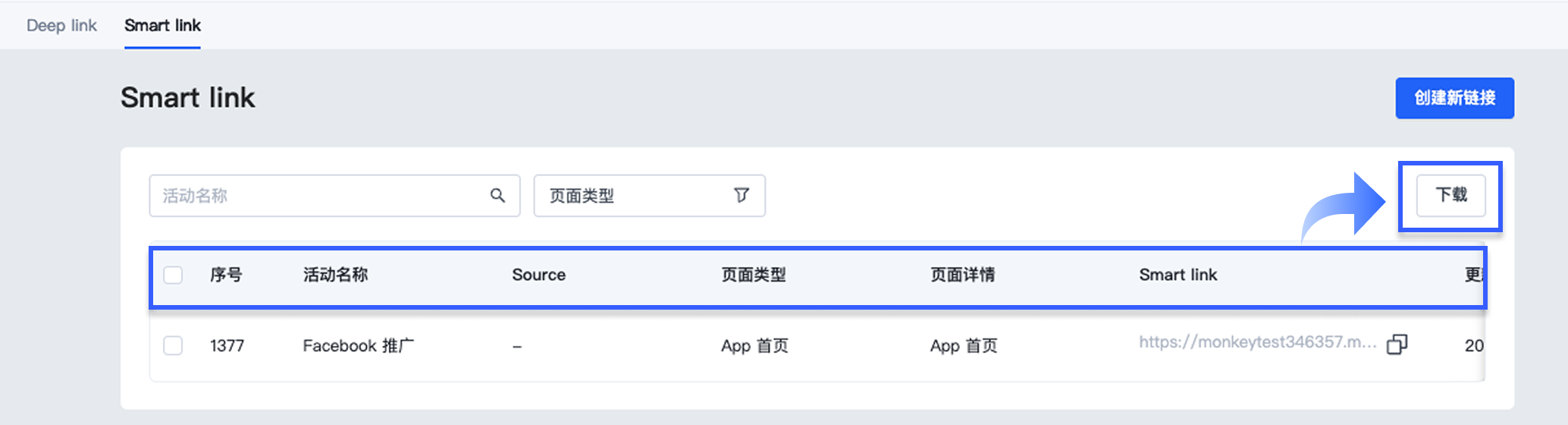Check the row 1377 checkbox
Screen dimensions: 1568x425
point(173,346)
